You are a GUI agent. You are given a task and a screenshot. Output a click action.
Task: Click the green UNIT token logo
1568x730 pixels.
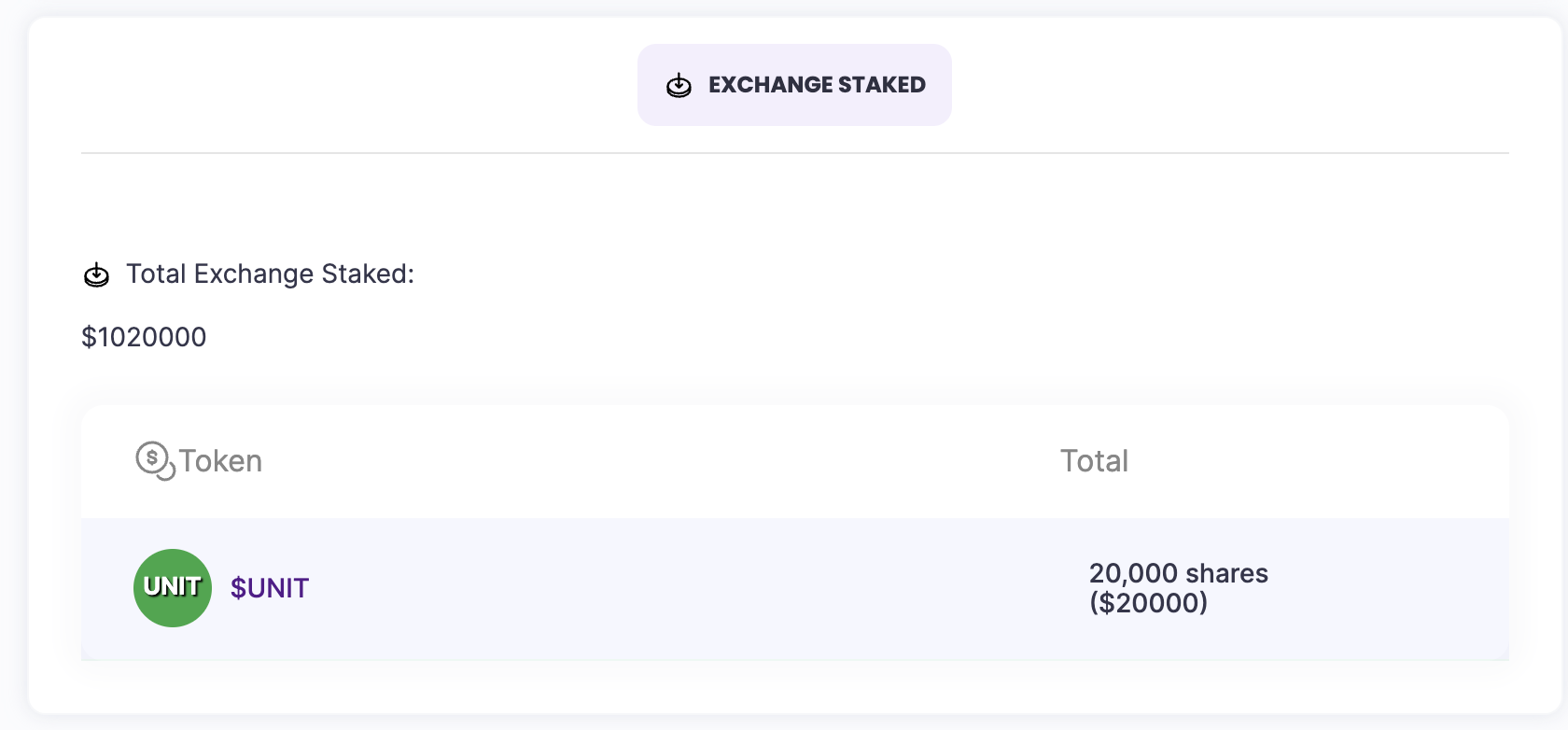pos(173,588)
